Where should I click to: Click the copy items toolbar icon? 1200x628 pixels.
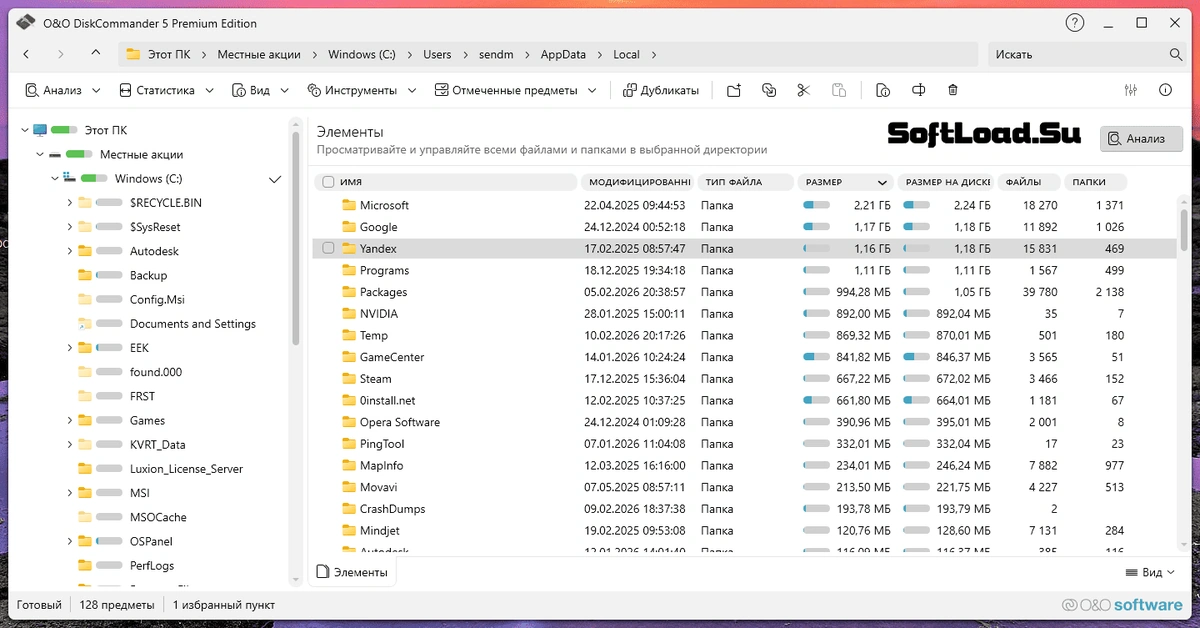pos(768,90)
